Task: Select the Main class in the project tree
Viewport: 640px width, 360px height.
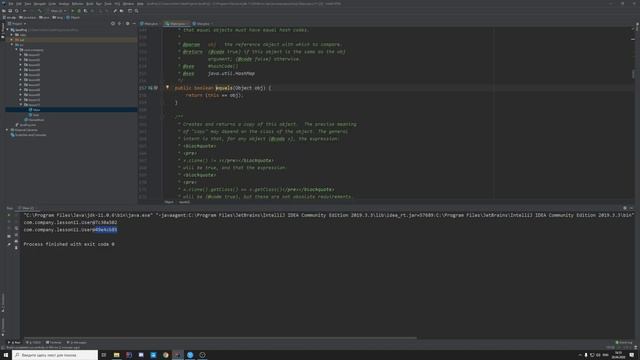Action: (34, 110)
